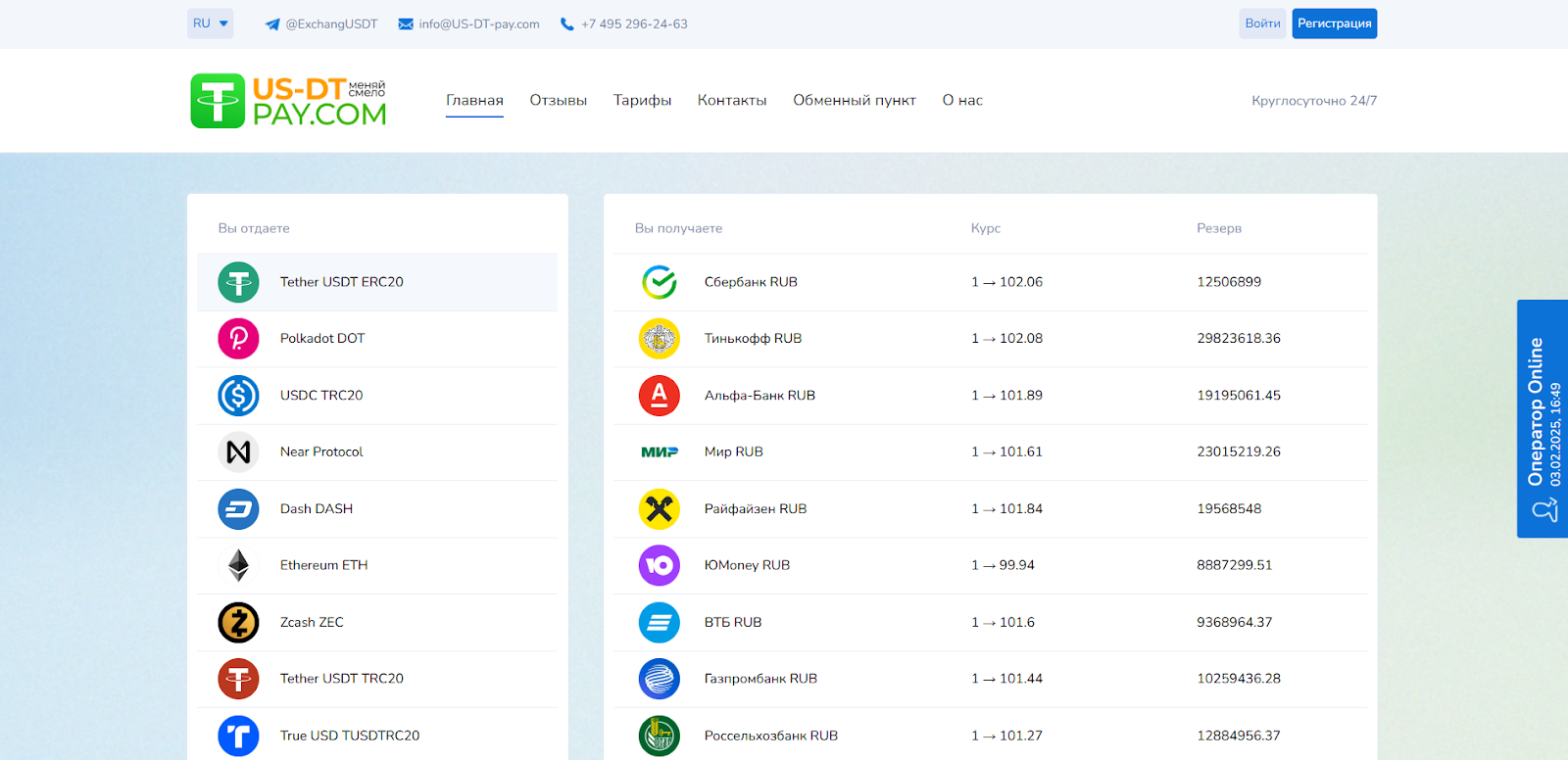The height and width of the screenshot is (760, 1568).
Task: Select the VTB blue bank icon
Action: 660,622
